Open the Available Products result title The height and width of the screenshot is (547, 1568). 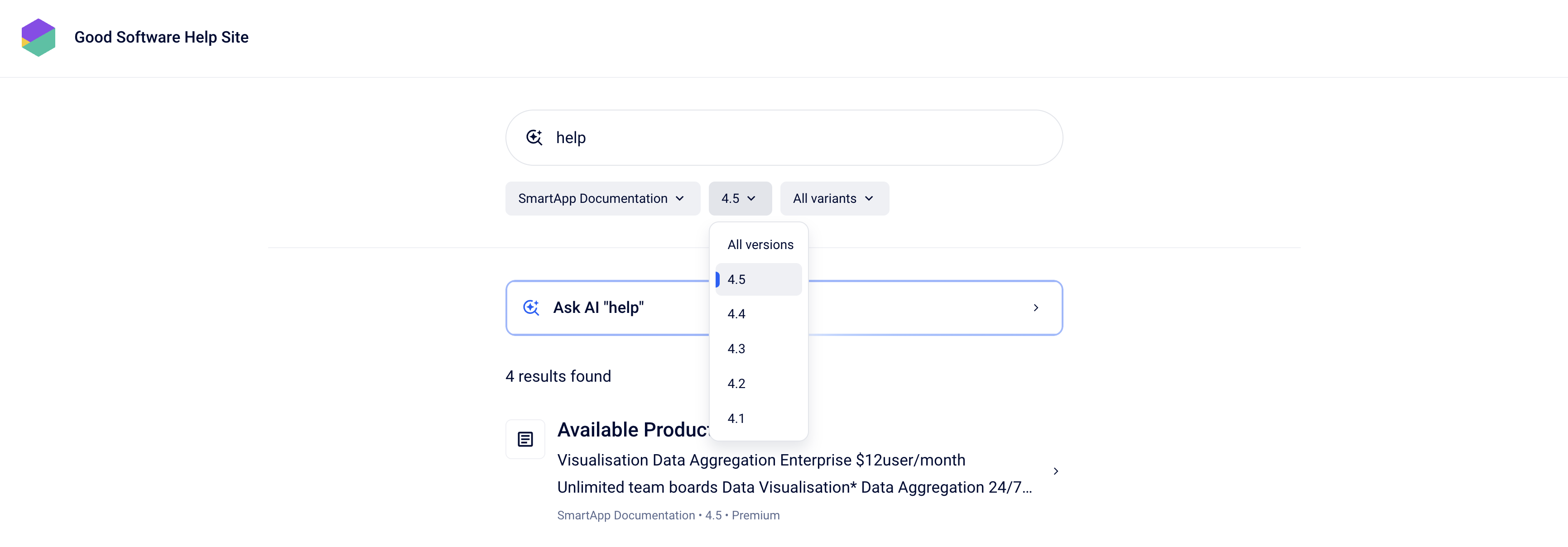click(633, 430)
